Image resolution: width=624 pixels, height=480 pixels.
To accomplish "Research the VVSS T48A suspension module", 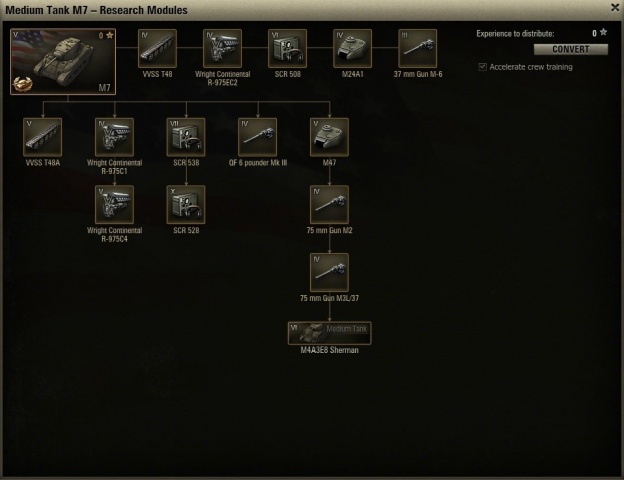I will (x=43, y=137).
